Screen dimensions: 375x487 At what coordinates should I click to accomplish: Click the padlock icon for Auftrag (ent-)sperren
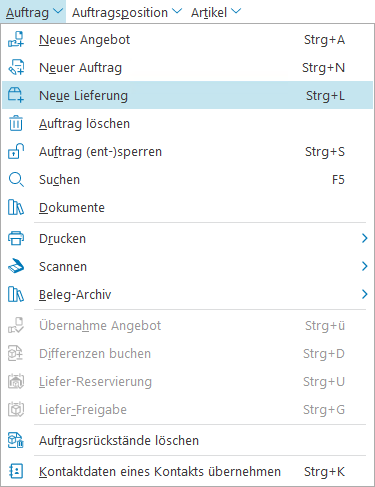(16, 151)
